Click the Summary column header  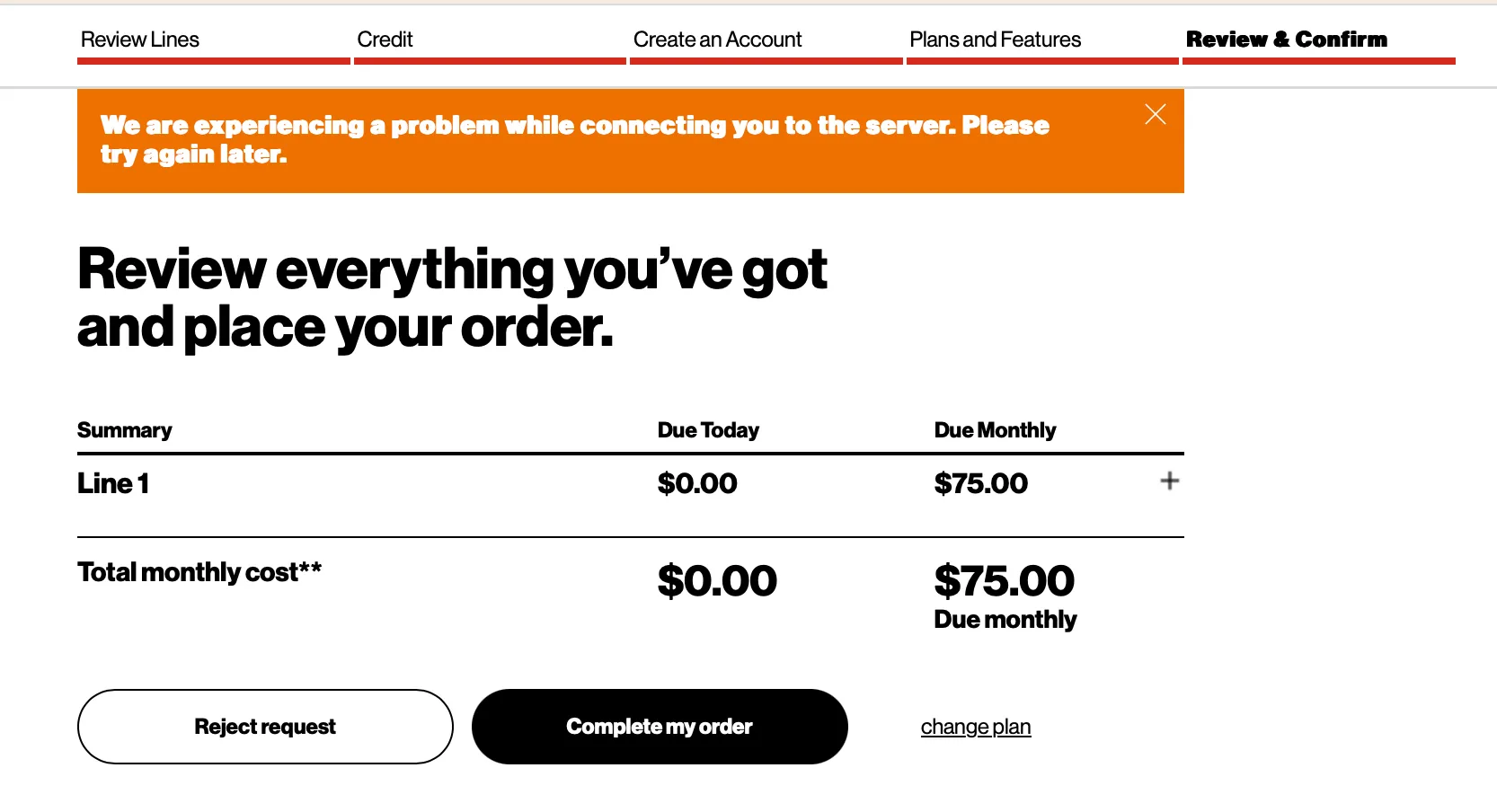pyautogui.click(x=124, y=430)
